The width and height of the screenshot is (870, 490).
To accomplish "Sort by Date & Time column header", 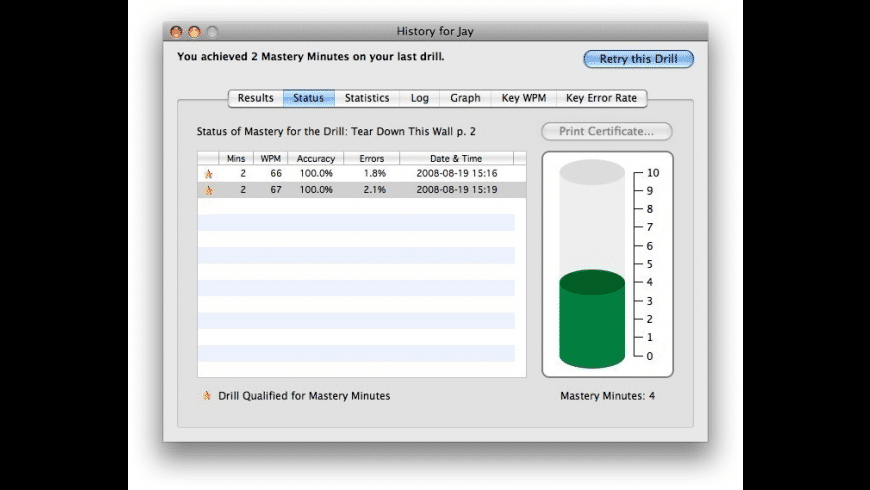I will [456, 158].
